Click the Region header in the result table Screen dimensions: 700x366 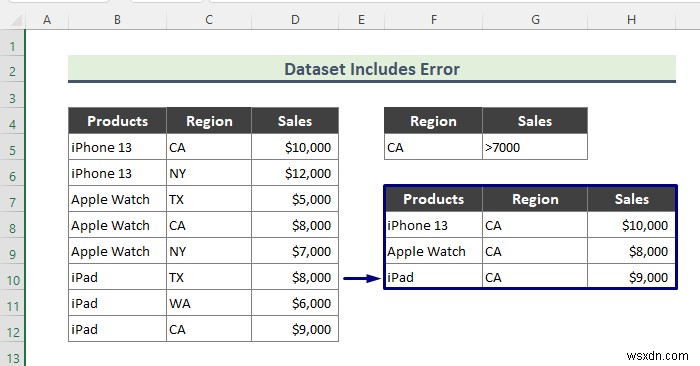pos(535,199)
